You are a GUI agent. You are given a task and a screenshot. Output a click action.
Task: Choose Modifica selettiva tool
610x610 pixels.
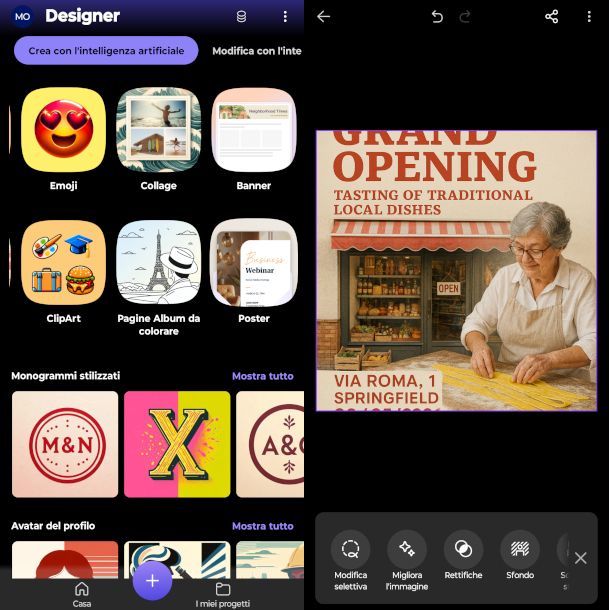351,560
